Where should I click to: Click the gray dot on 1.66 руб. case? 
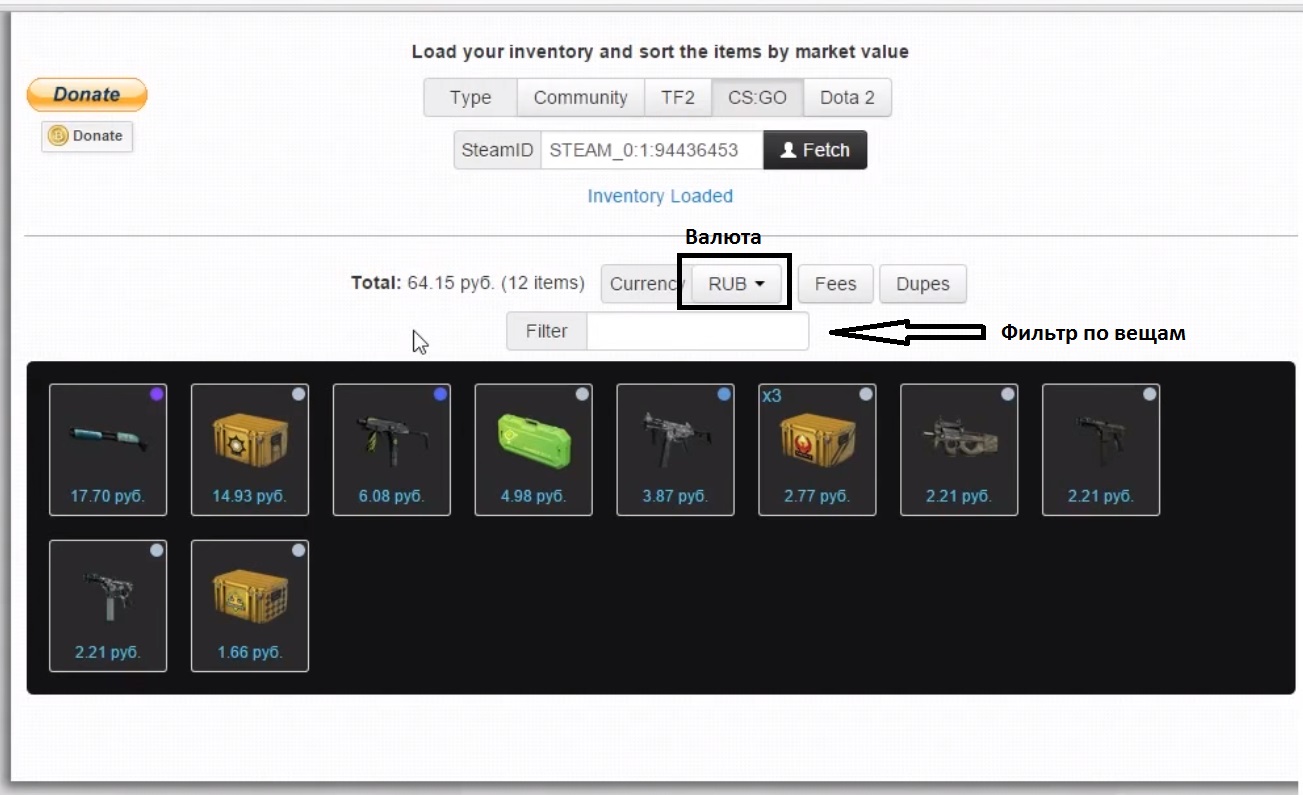click(298, 551)
